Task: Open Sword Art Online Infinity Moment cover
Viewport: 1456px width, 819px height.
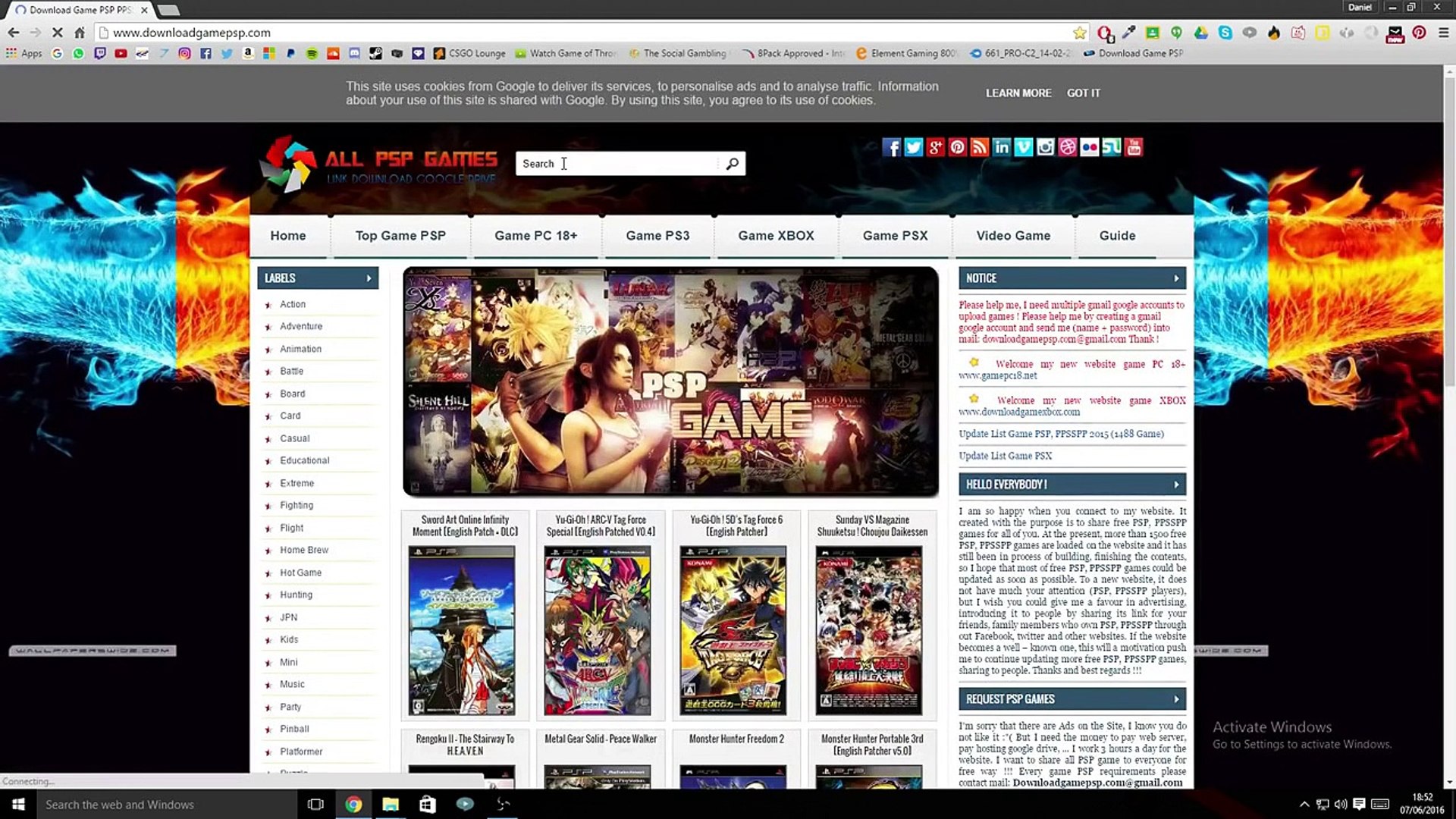Action: 462,630
